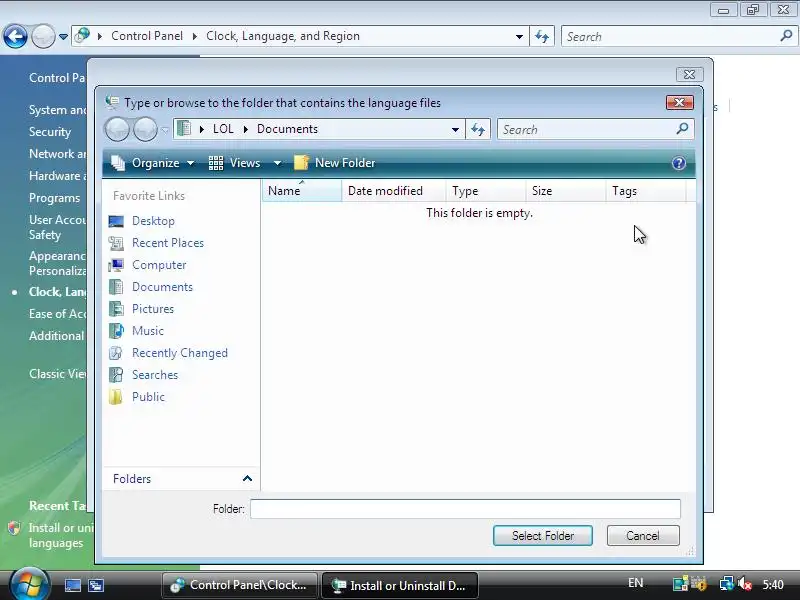Click the arrow between LOL and Documents
800x600 pixels.
pyautogui.click(x=246, y=129)
